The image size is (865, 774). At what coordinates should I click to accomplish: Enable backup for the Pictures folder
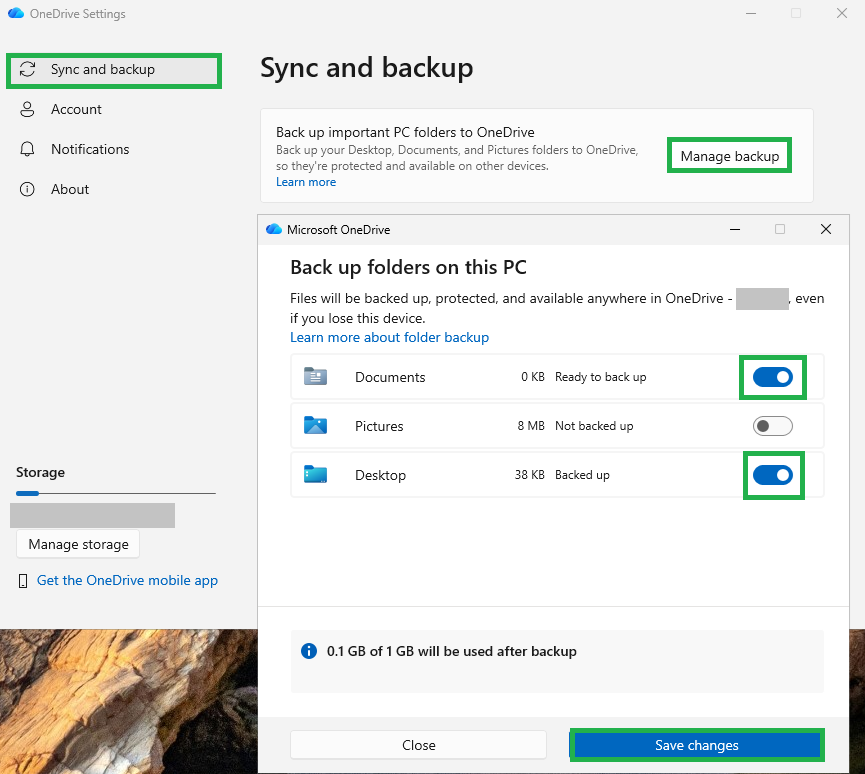tap(772, 426)
